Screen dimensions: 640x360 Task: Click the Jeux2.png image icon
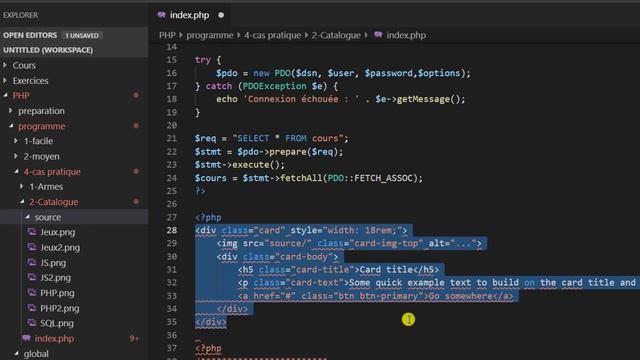pos(32,247)
